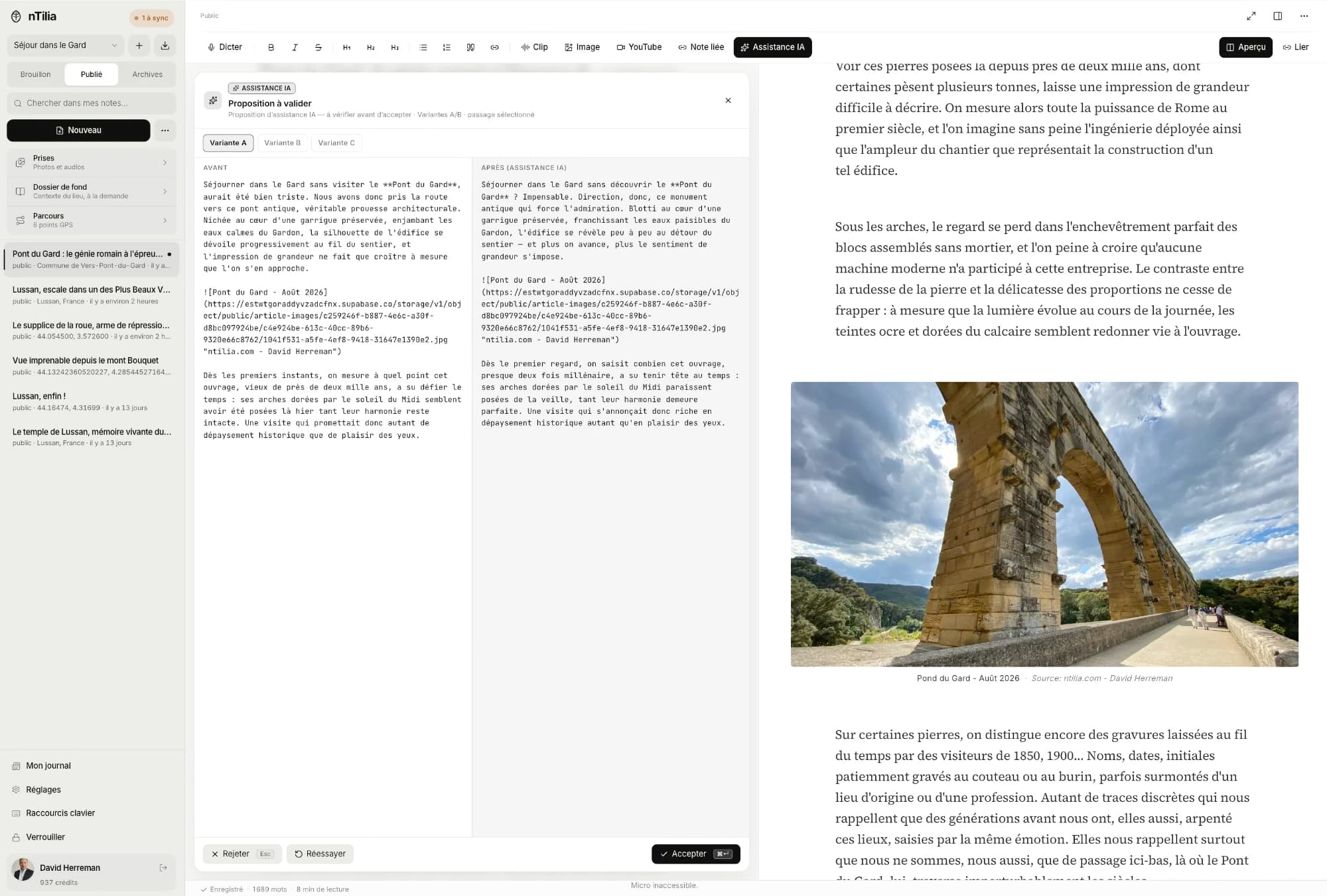Open more options next to Nouveau
Image resolution: width=1327 pixels, height=896 pixels.
(165, 130)
